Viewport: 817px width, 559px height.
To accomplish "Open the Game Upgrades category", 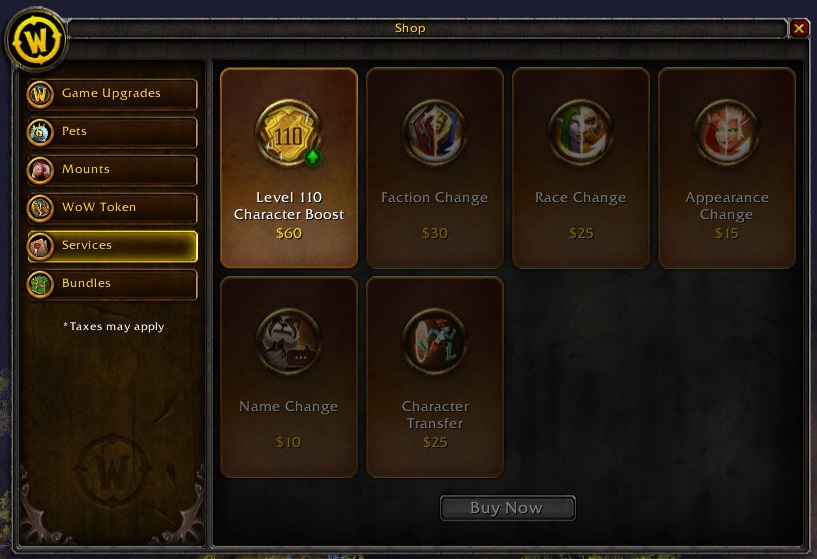I will pyautogui.click(x=112, y=94).
